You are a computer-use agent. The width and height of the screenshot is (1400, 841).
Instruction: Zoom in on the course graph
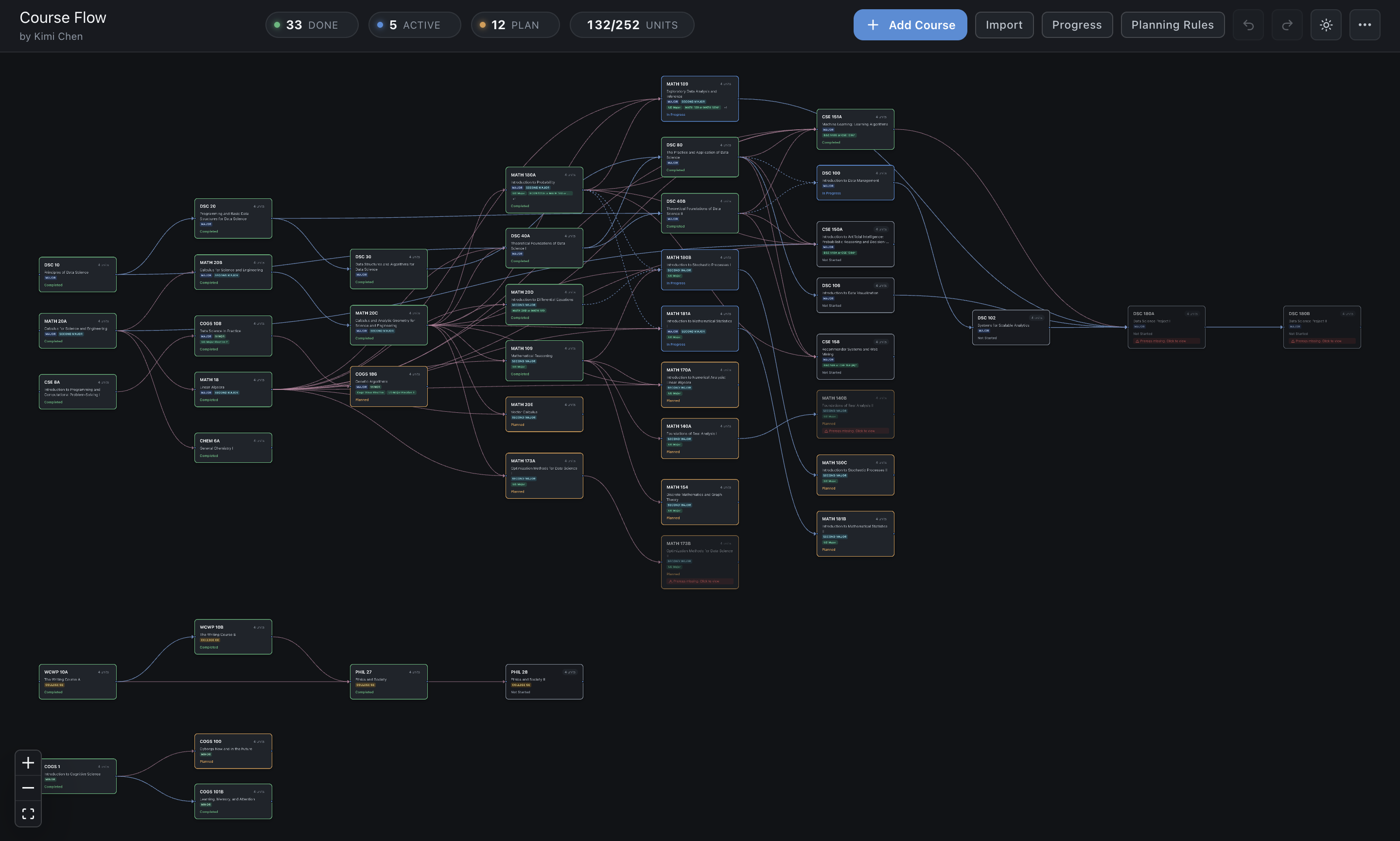(x=28, y=763)
